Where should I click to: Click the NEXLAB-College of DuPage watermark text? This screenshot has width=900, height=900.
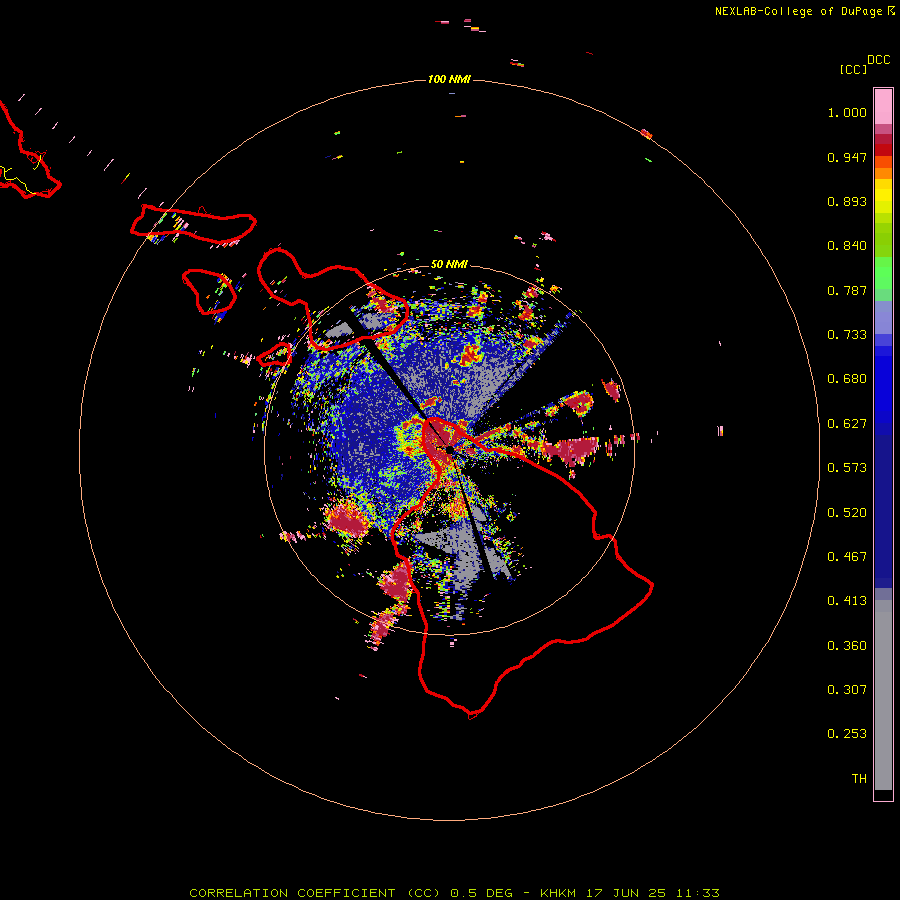[x=804, y=11]
